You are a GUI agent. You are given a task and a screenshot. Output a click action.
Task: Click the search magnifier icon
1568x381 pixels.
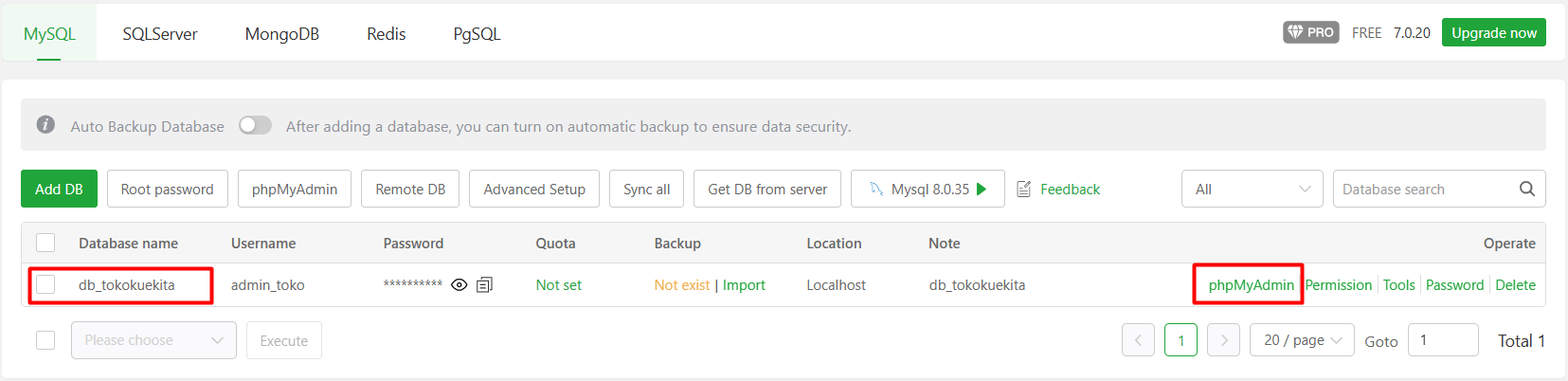[1527, 189]
